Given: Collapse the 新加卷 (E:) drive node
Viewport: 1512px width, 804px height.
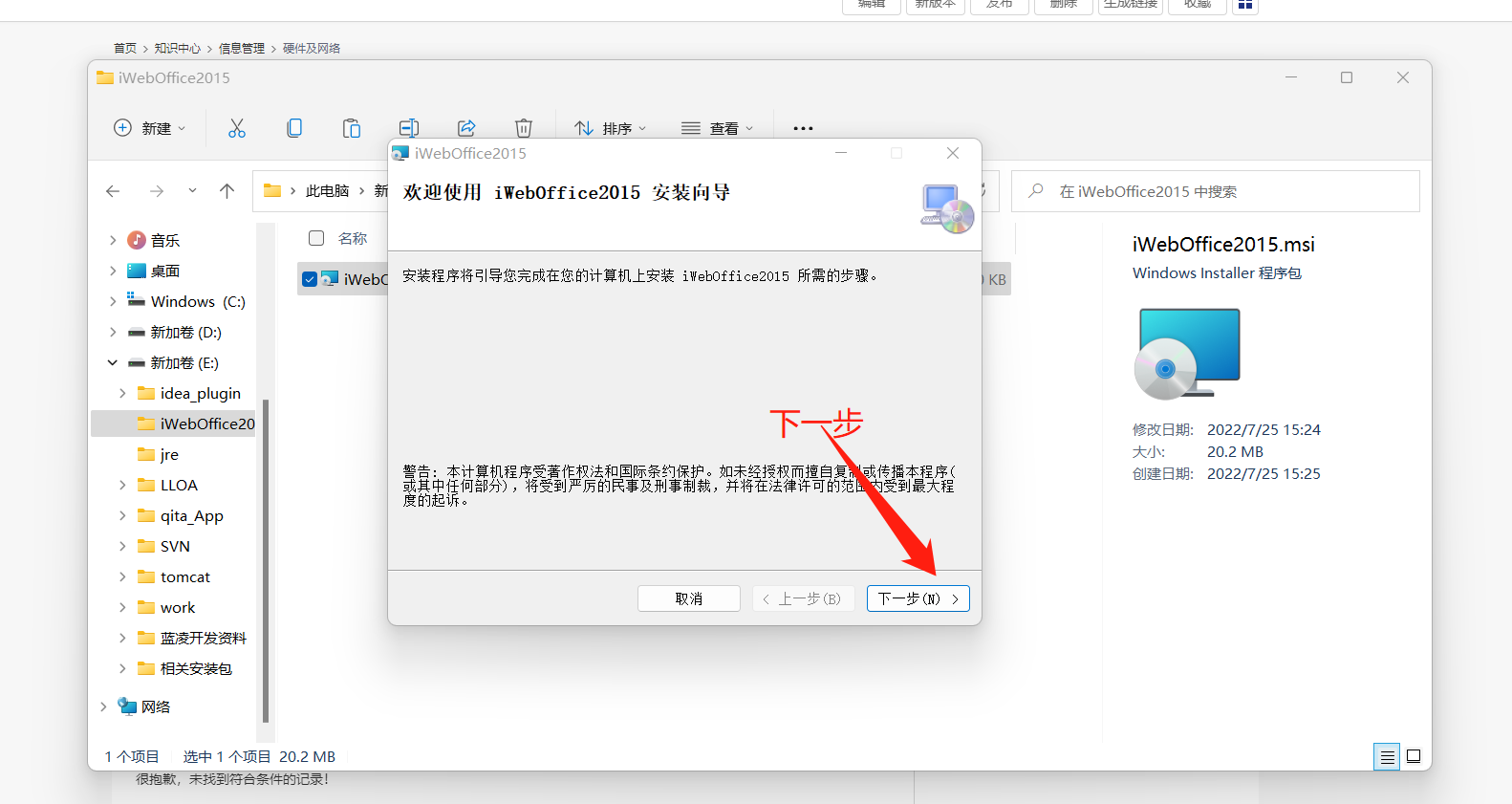Looking at the screenshot, I should tap(113, 362).
